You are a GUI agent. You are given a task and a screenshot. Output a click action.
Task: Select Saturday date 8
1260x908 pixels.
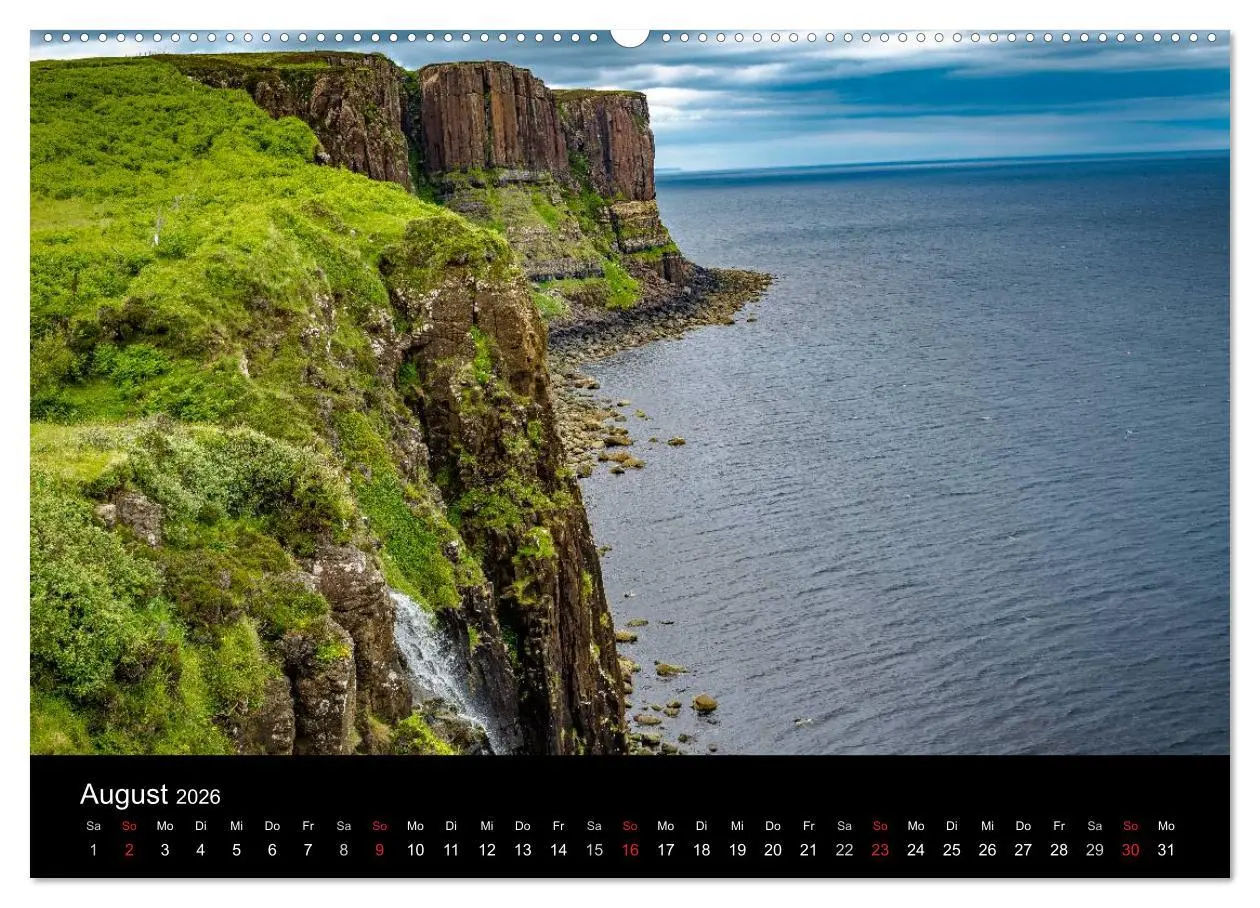click(x=344, y=850)
